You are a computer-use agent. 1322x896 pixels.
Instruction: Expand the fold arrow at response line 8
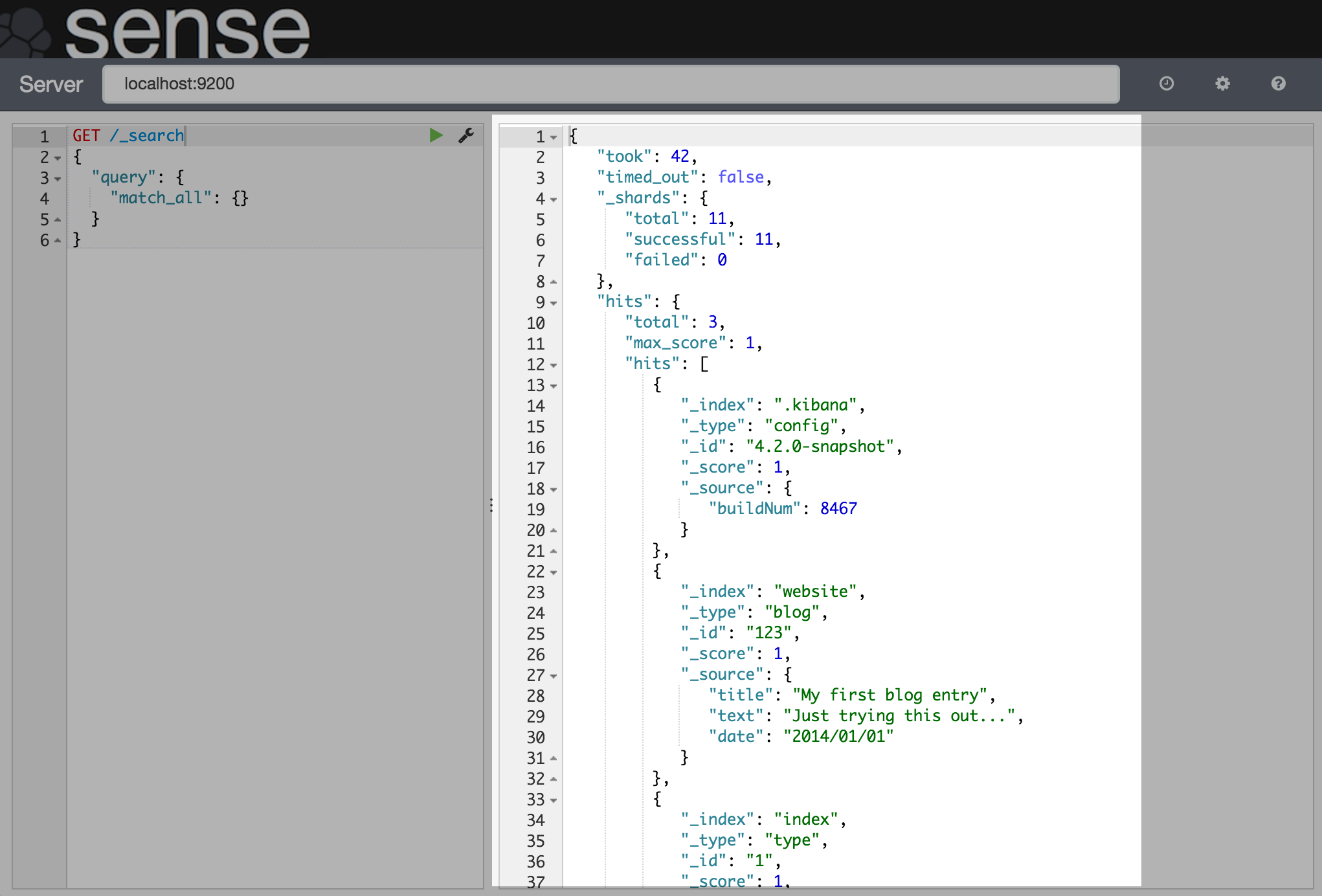tap(554, 282)
